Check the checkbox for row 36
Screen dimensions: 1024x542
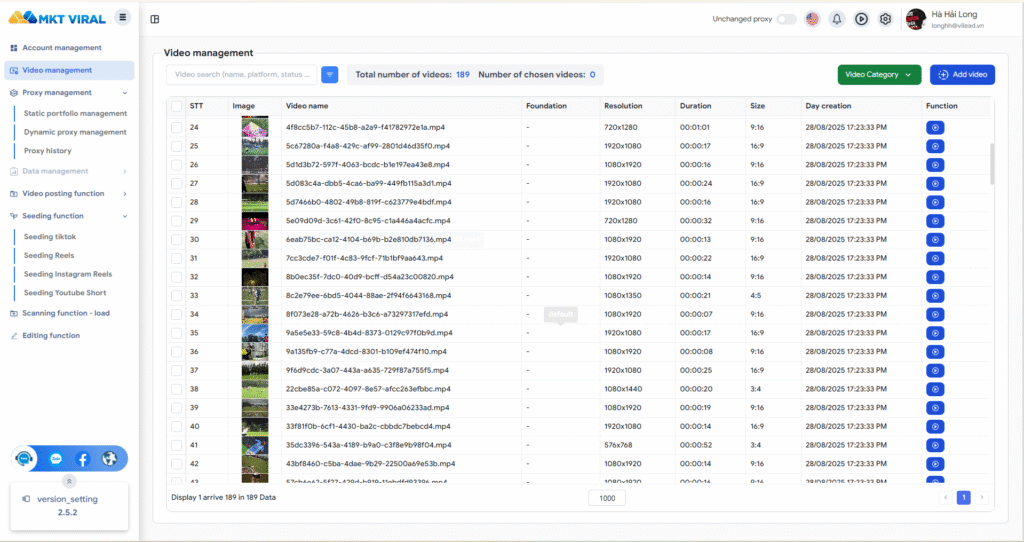(x=176, y=351)
